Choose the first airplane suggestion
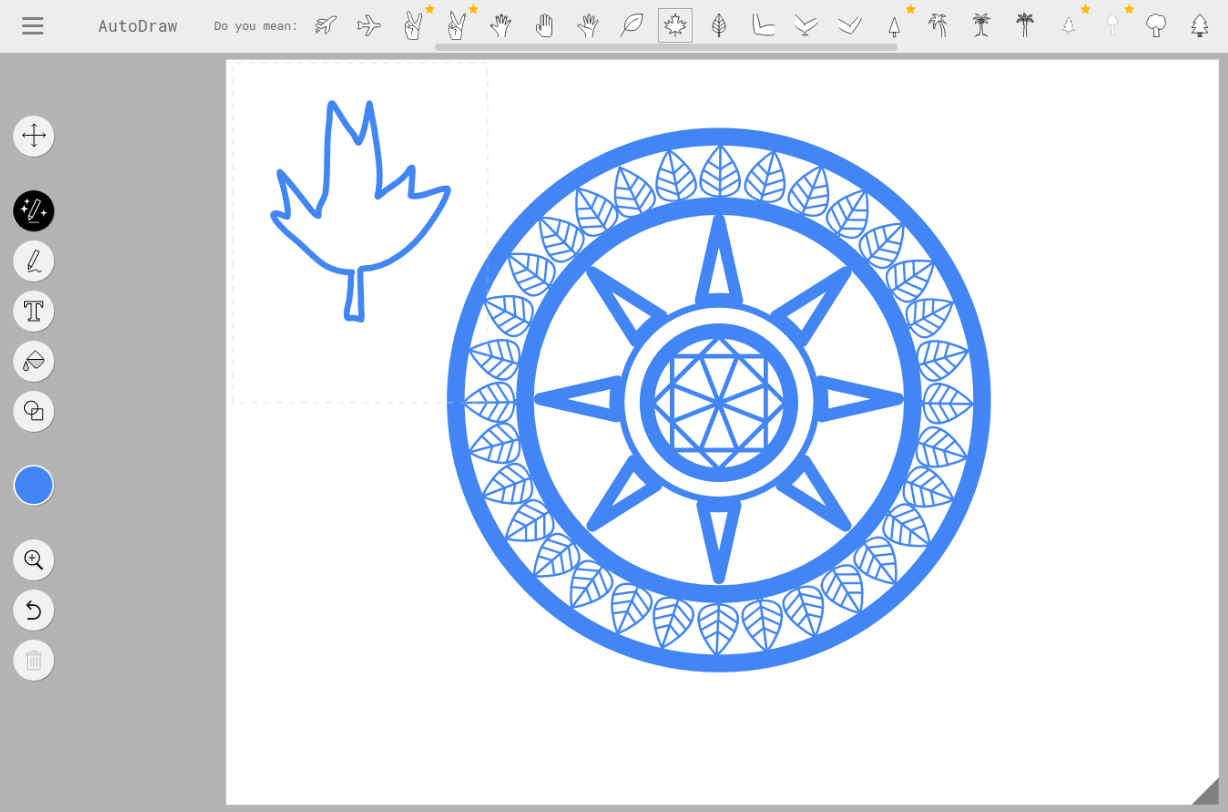The height and width of the screenshot is (812, 1228). 326,25
